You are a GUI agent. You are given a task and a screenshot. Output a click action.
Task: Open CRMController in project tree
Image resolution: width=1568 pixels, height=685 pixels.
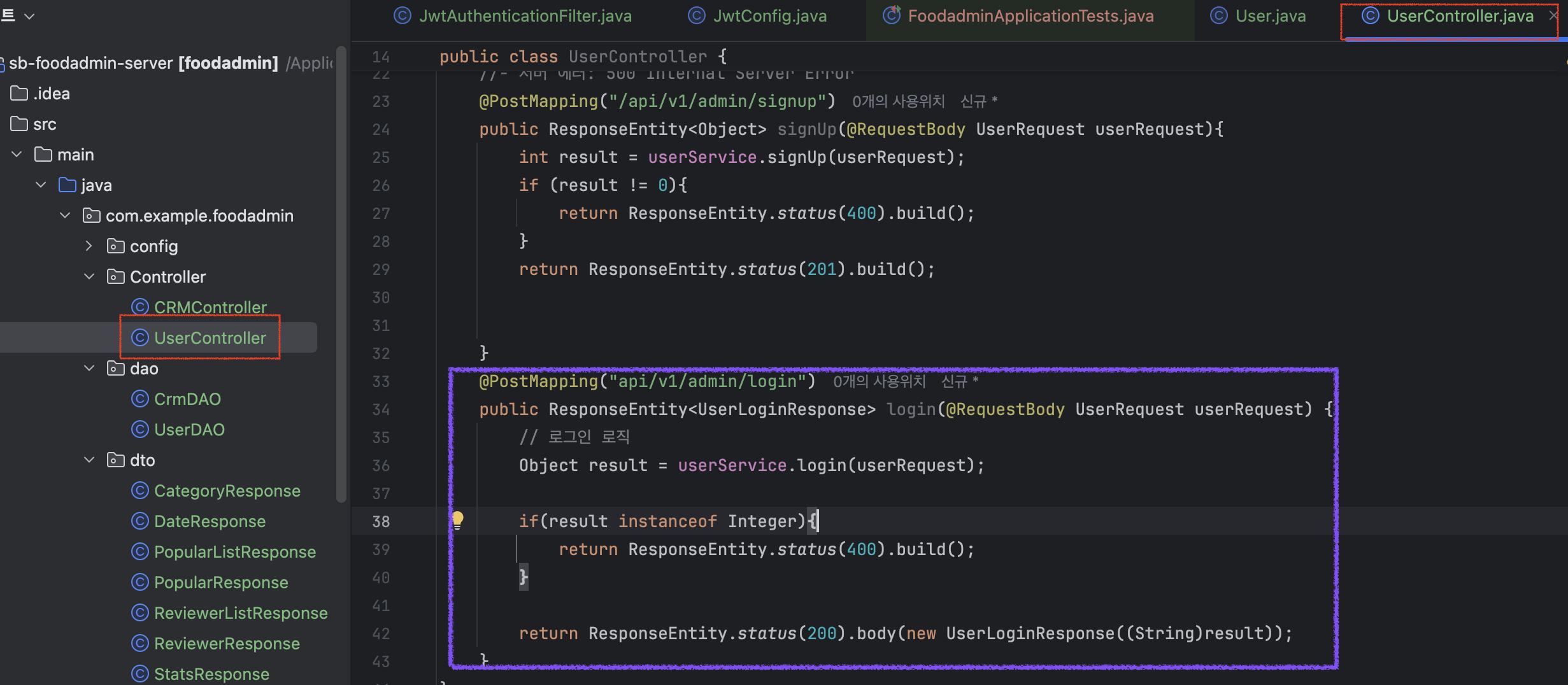[210, 307]
